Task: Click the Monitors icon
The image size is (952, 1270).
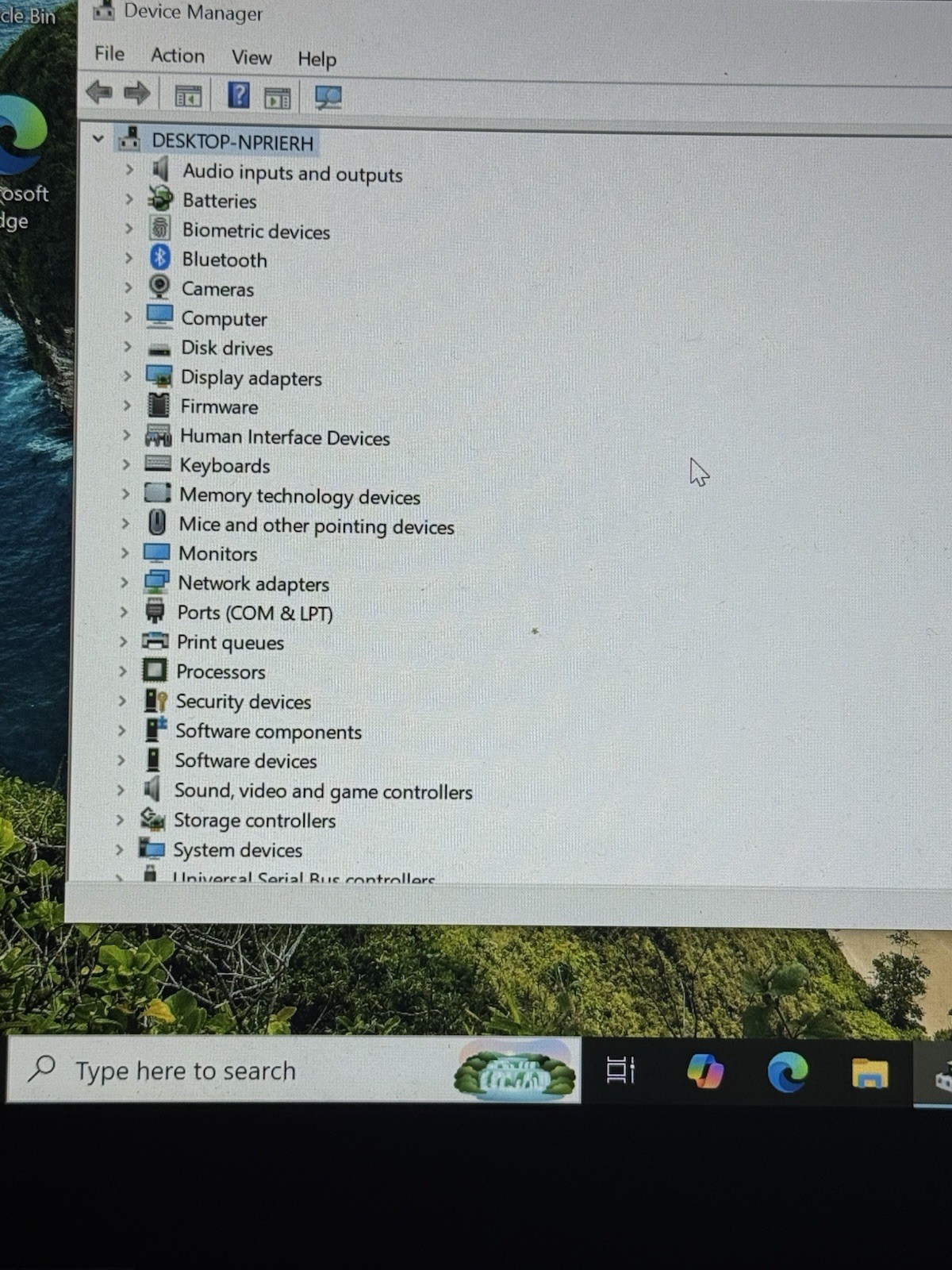Action: [x=156, y=552]
